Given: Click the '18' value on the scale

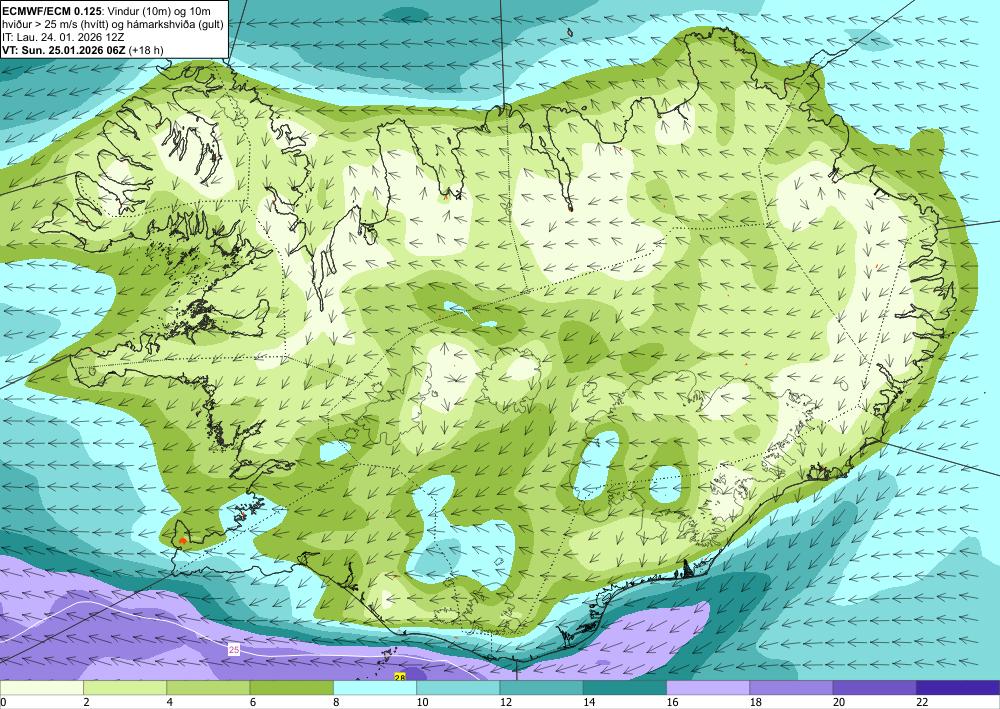Looking at the screenshot, I should coord(756,702).
